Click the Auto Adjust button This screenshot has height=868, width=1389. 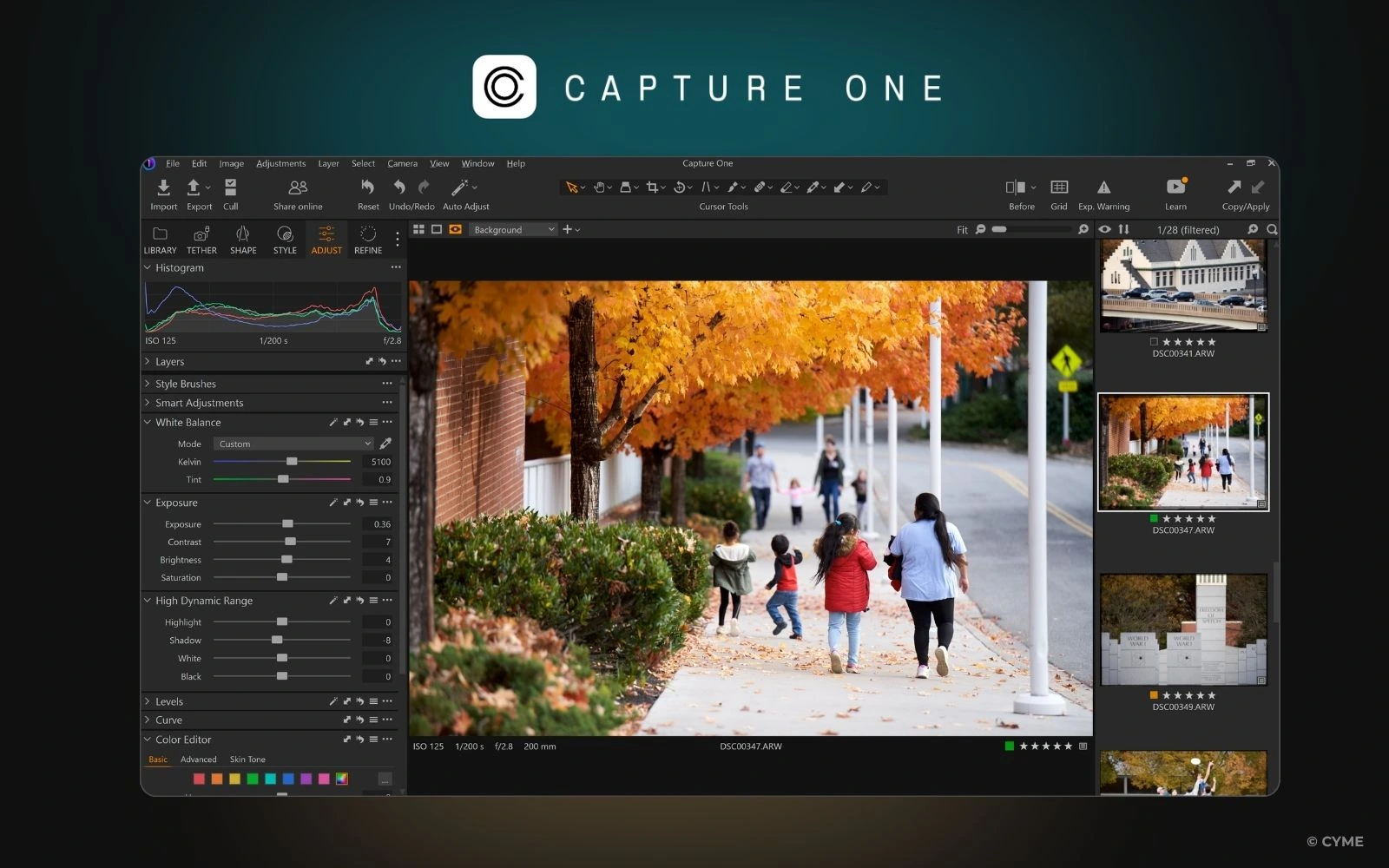point(464,193)
